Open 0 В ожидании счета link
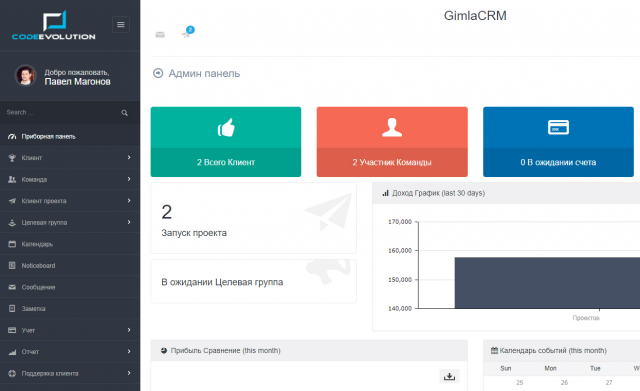Screen dimensions: 640x391 point(558,162)
